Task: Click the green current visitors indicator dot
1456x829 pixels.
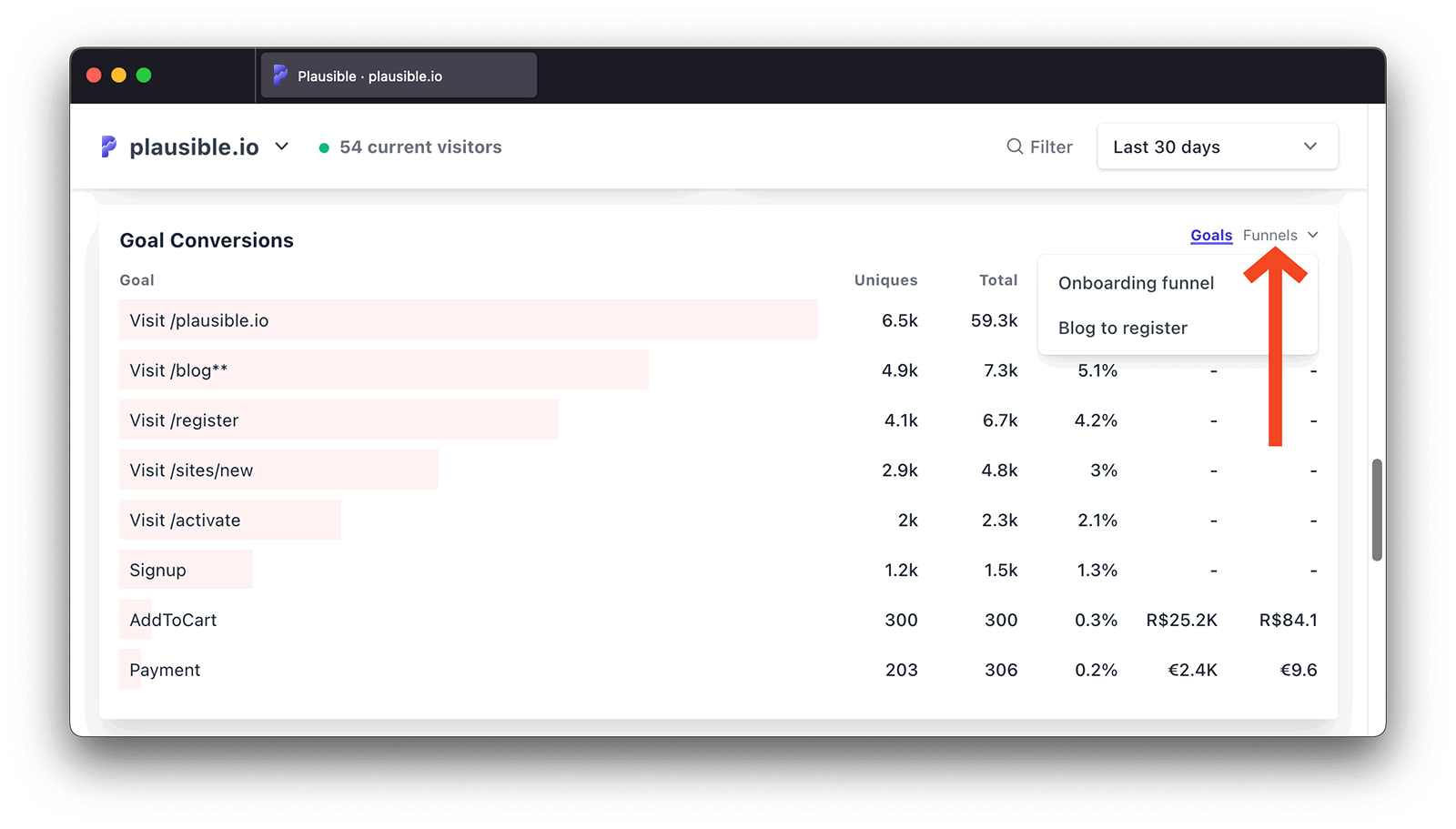Action: point(324,147)
